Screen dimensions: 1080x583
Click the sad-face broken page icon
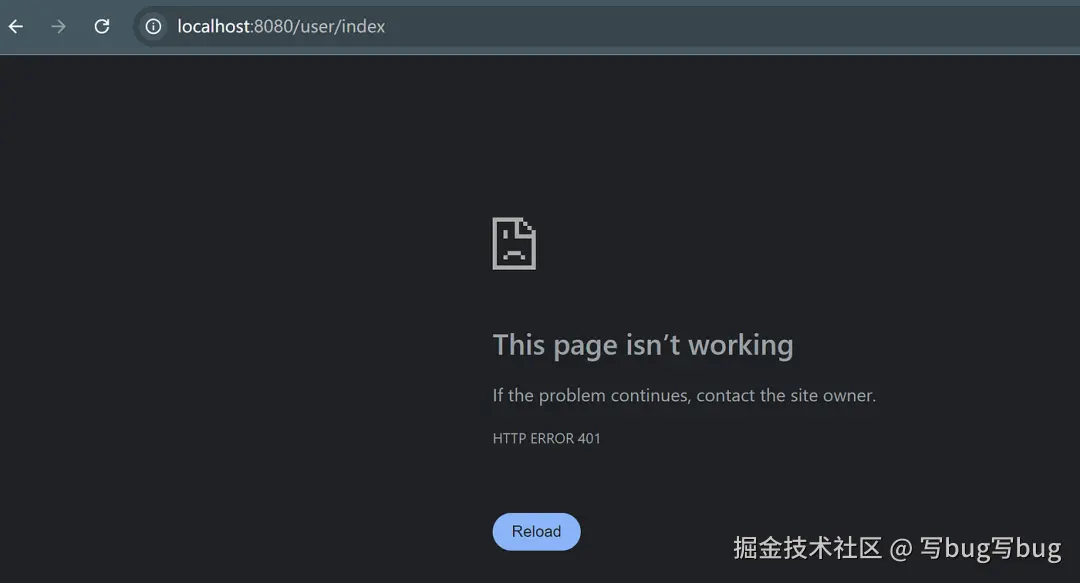pyautogui.click(x=513, y=242)
